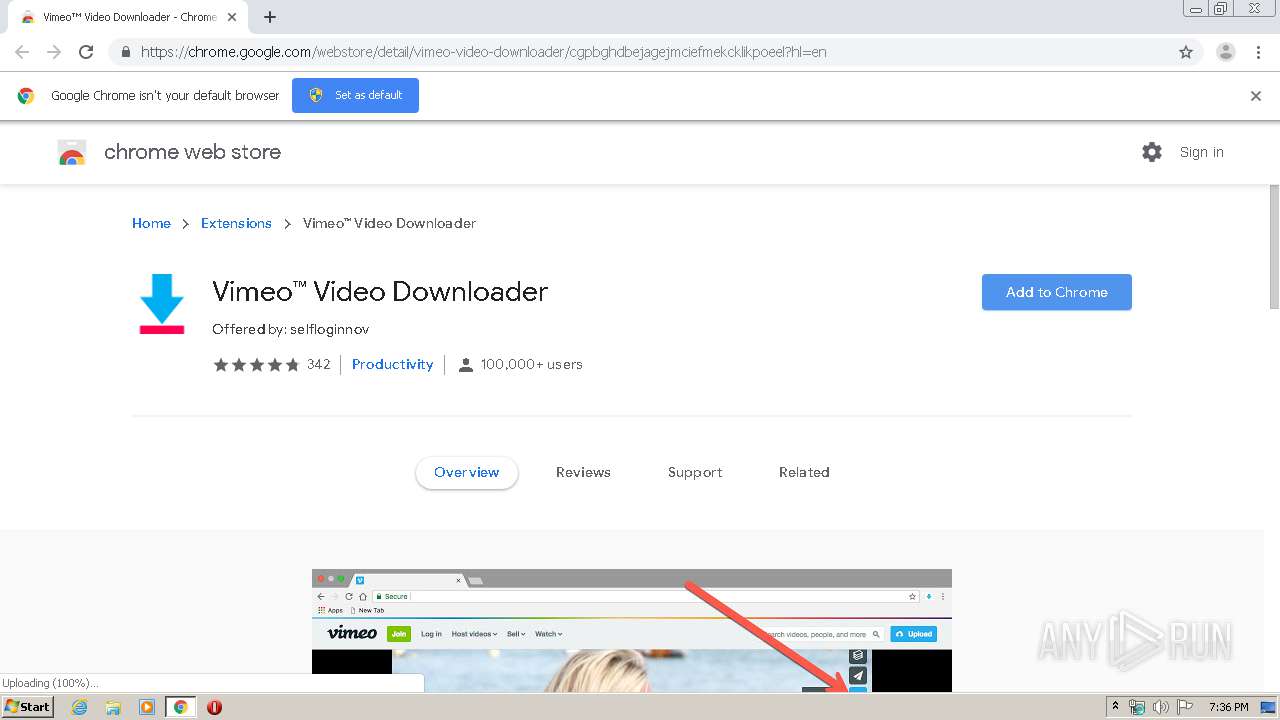Click the volume speaker tray icon
This screenshot has height=720, width=1280.
1160,707
